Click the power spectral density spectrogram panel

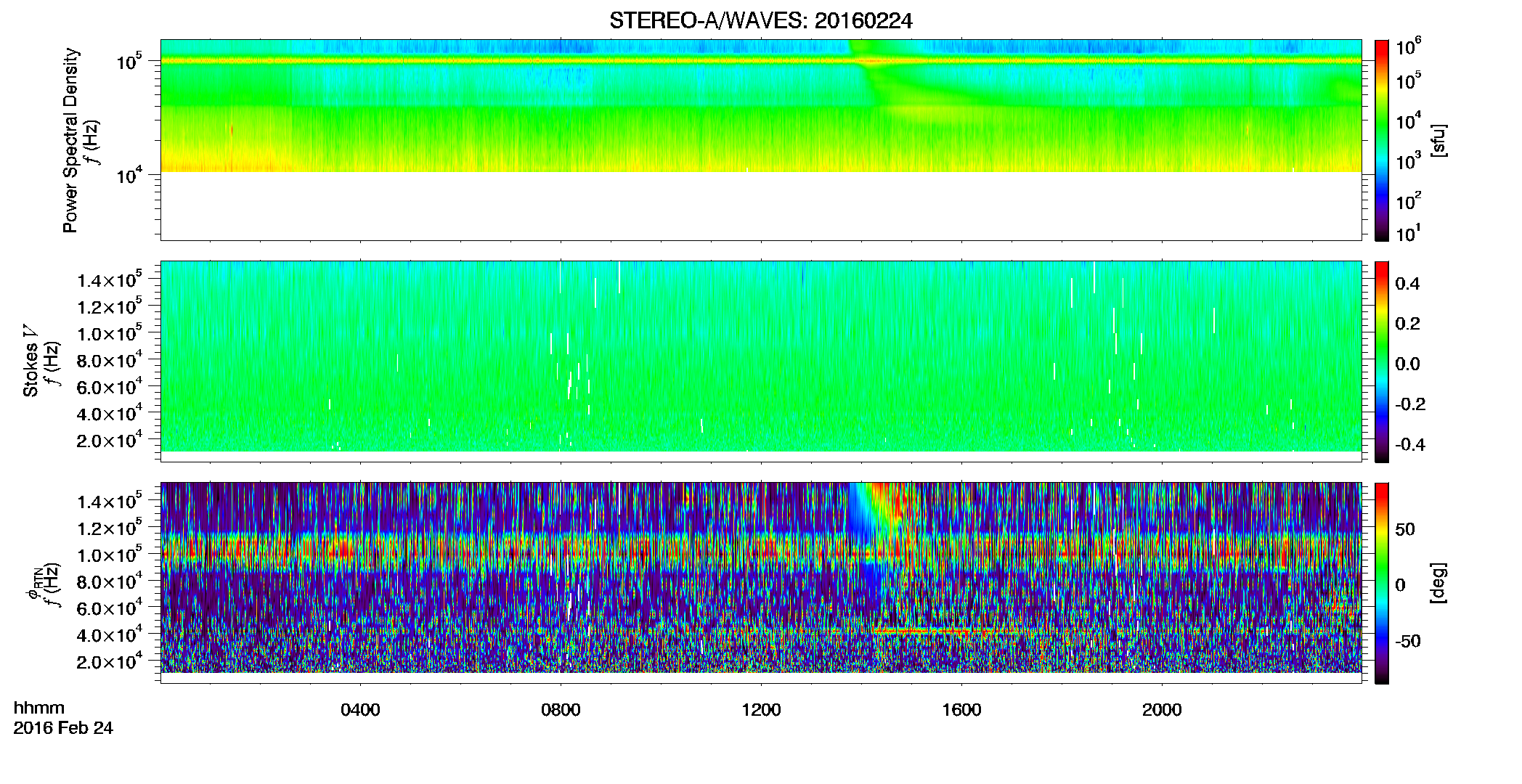click(x=760, y=140)
